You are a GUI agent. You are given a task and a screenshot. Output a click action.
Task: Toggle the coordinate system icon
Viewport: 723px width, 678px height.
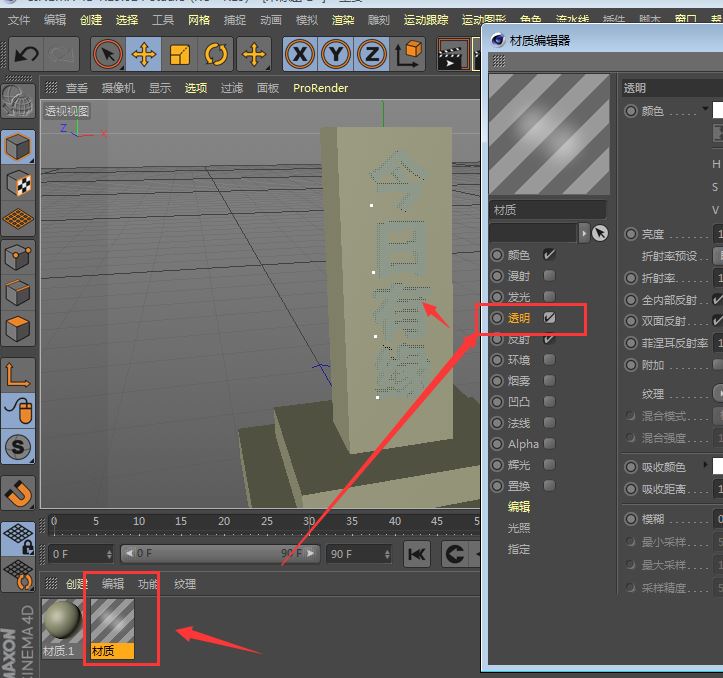point(409,55)
